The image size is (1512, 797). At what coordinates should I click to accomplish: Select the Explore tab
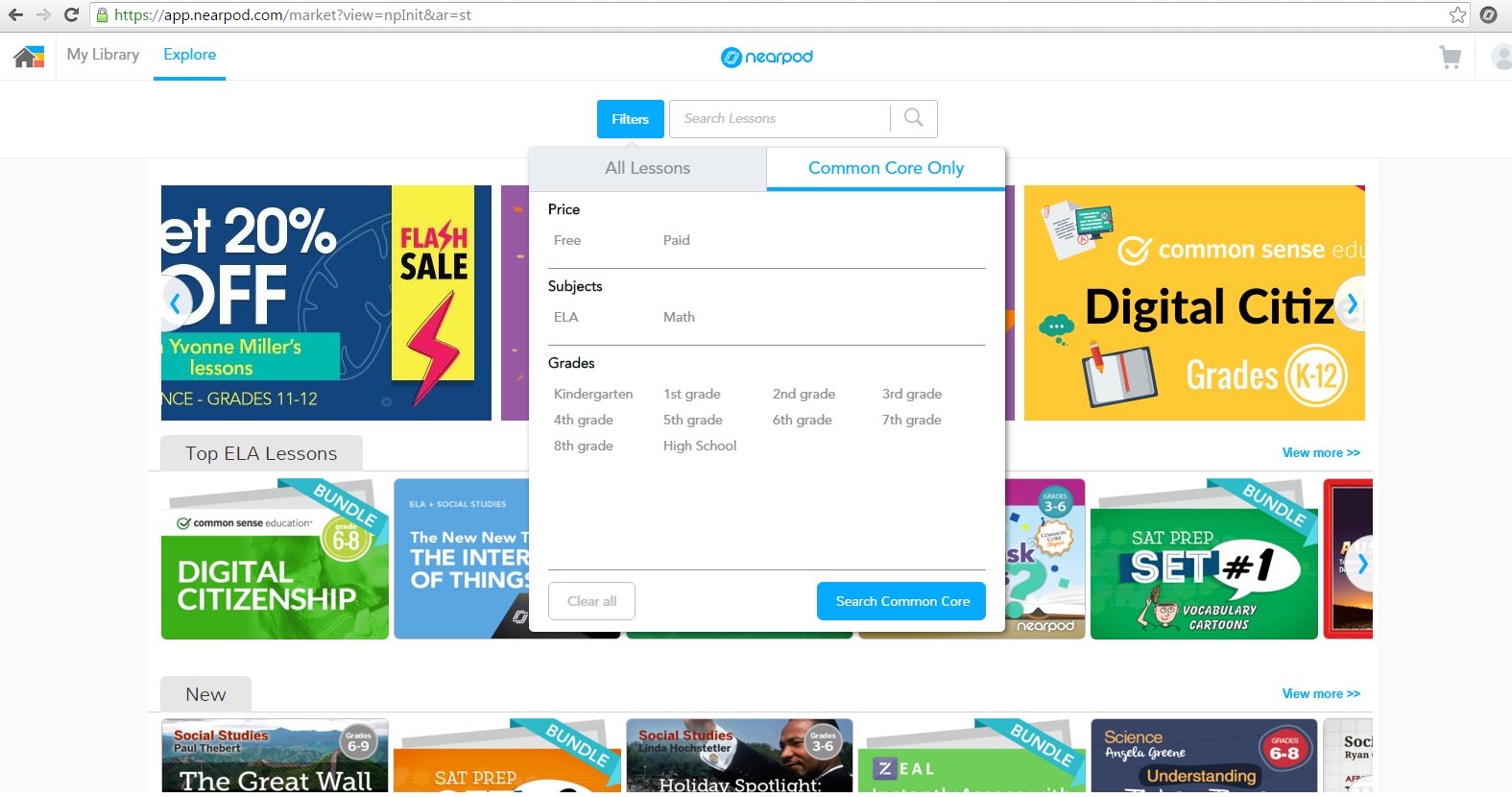(189, 55)
